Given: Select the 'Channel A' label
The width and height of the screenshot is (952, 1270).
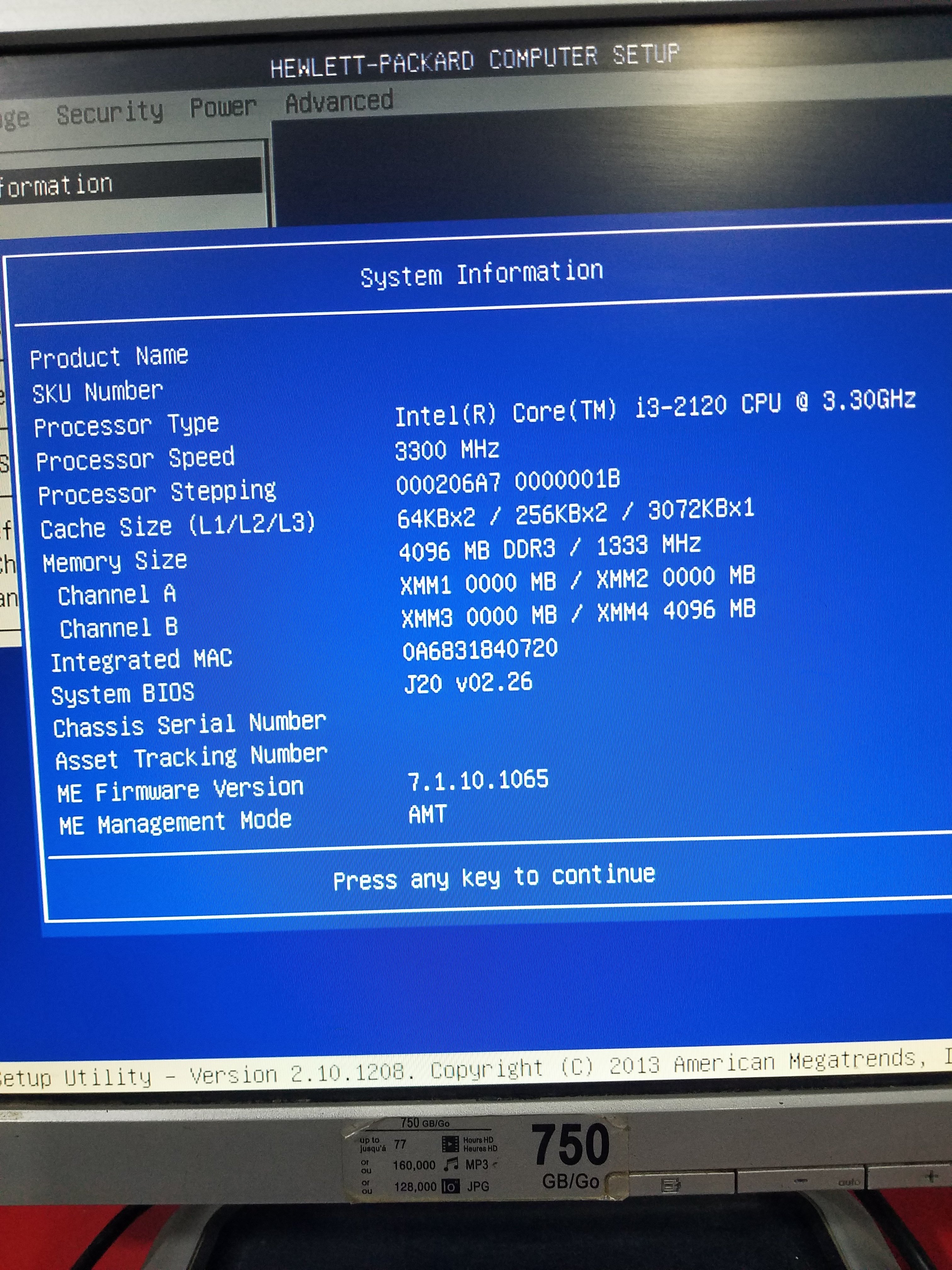Looking at the screenshot, I should [x=117, y=594].
